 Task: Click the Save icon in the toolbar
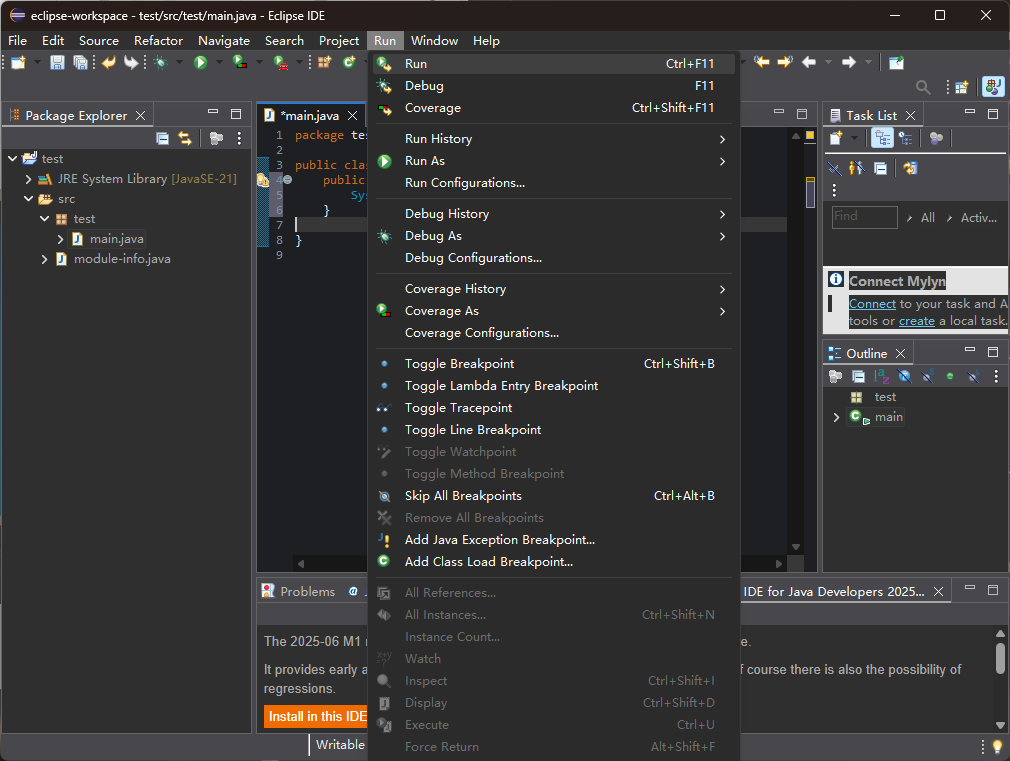(57, 62)
